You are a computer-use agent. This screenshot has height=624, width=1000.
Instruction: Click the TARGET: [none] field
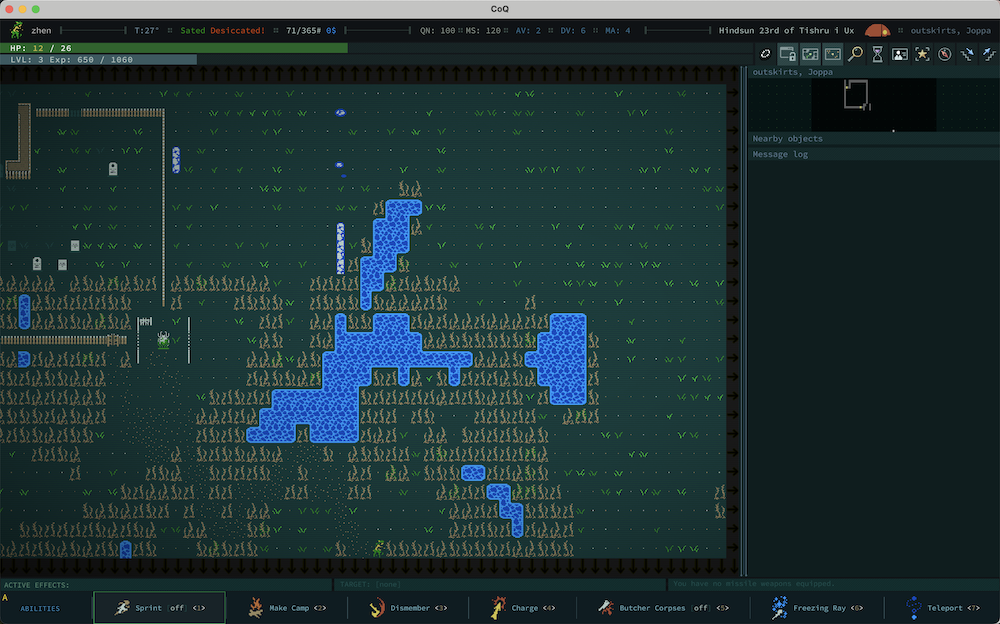[x=500, y=584]
